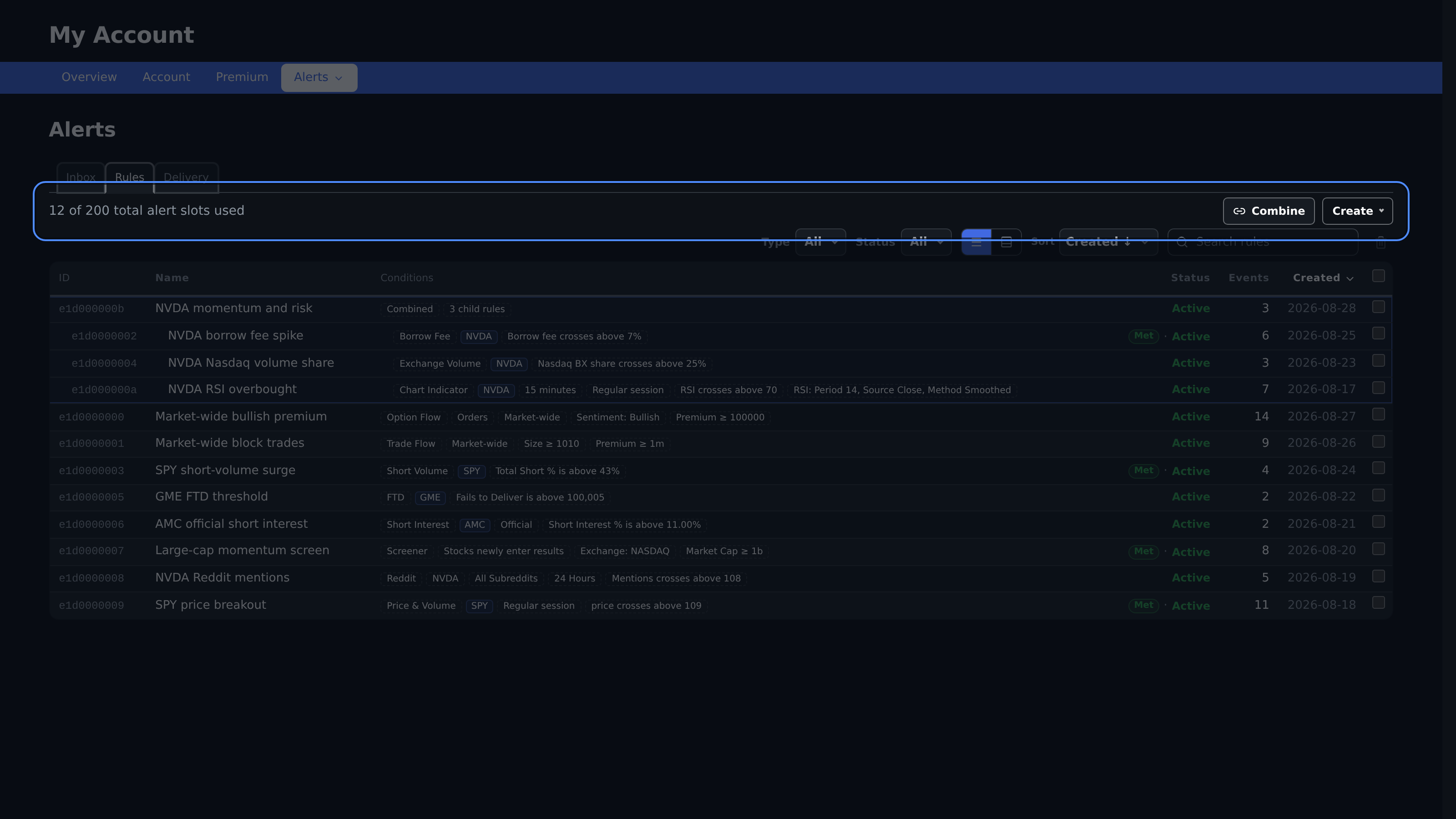Check the NVDA RSI overbought row checkbox
Screen dimensions: 1456x819
(1379, 388)
